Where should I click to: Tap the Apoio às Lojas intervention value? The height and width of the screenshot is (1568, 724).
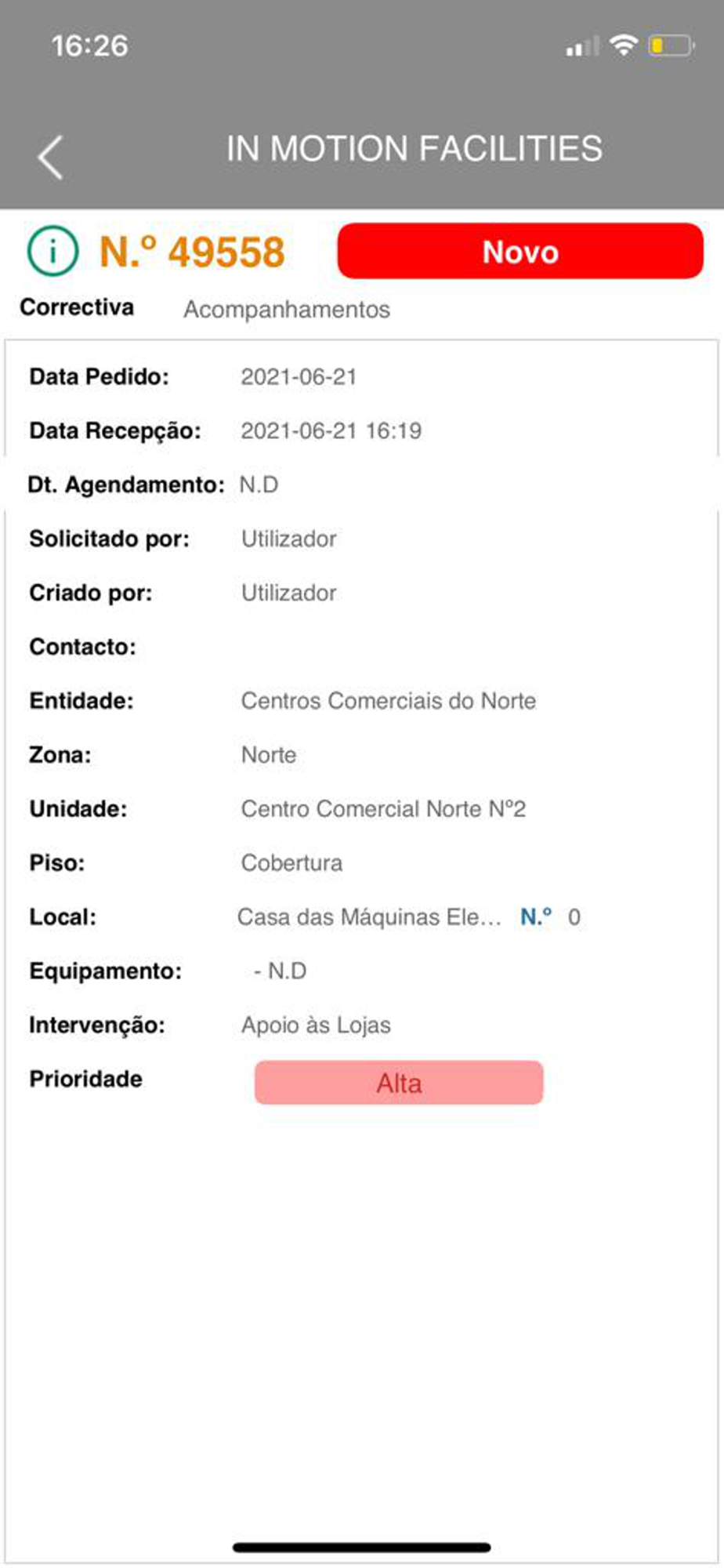tap(316, 1025)
